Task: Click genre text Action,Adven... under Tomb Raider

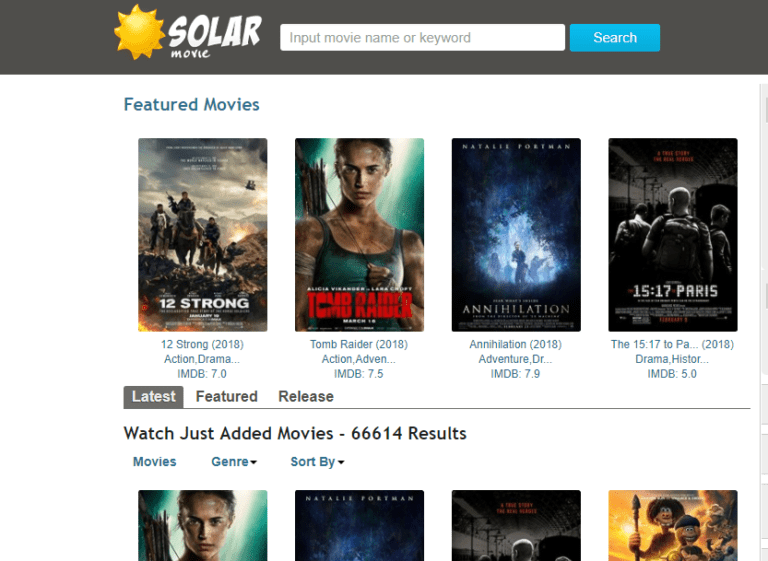Action: 359,359
